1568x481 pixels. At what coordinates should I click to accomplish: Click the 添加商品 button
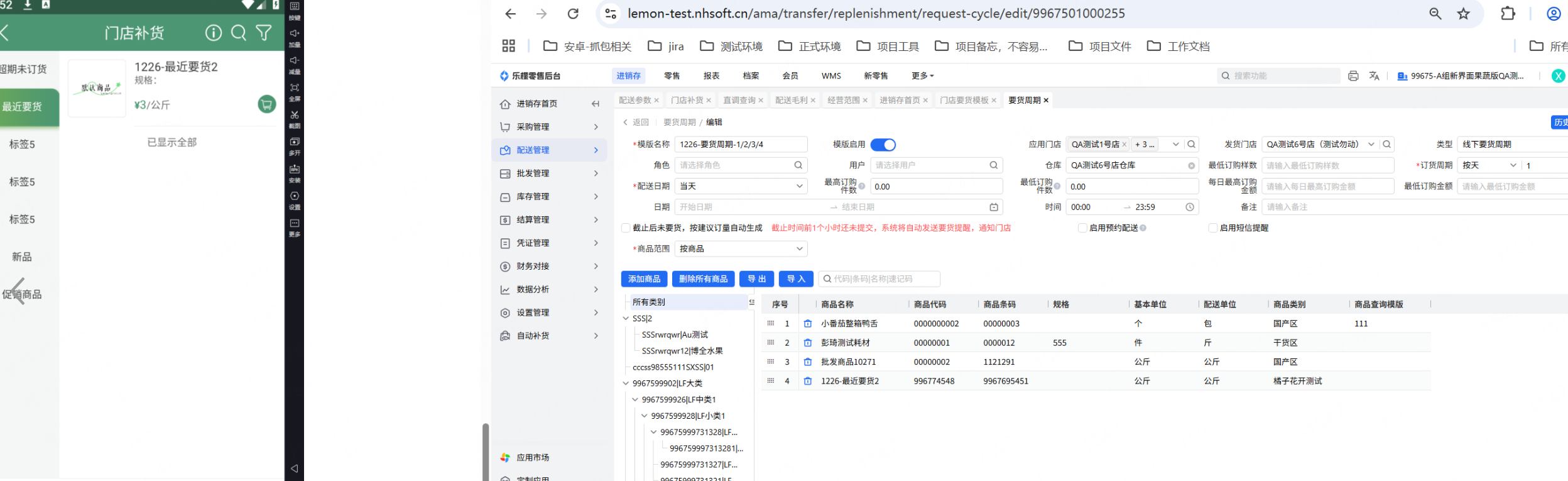tap(644, 279)
